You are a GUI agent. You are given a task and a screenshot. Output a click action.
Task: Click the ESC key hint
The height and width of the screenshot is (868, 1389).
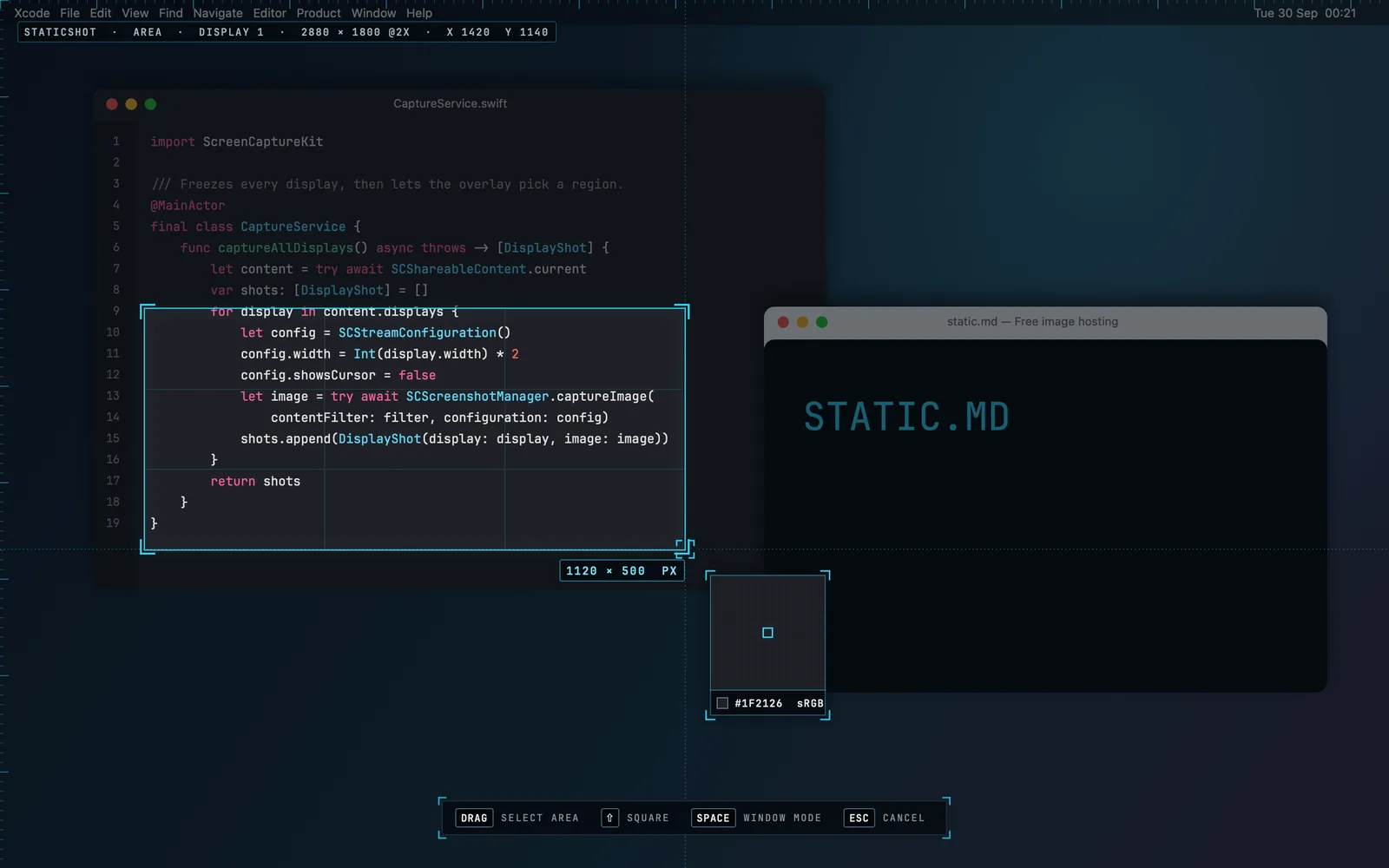(859, 818)
